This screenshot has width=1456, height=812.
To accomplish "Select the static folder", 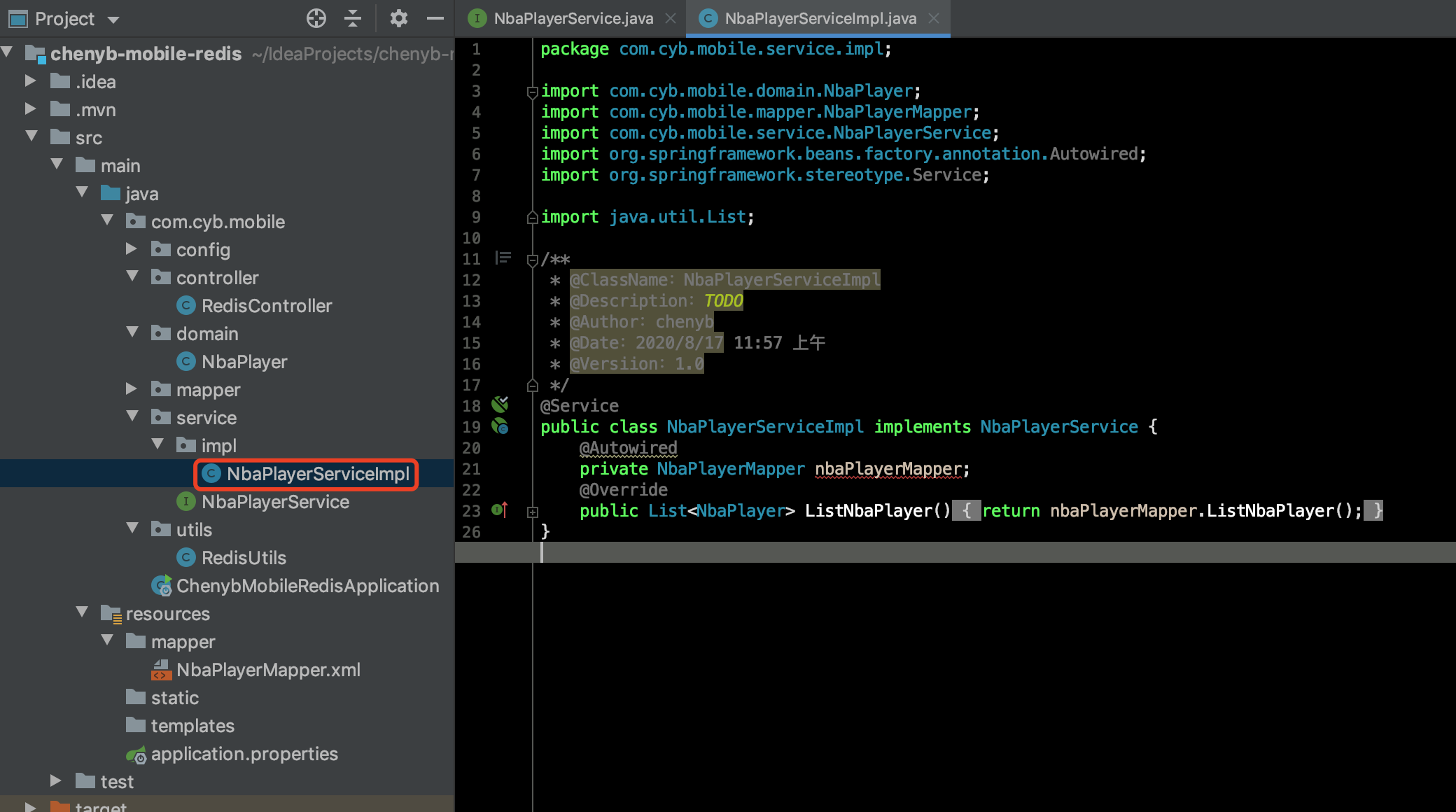I will tap(175, 698).
